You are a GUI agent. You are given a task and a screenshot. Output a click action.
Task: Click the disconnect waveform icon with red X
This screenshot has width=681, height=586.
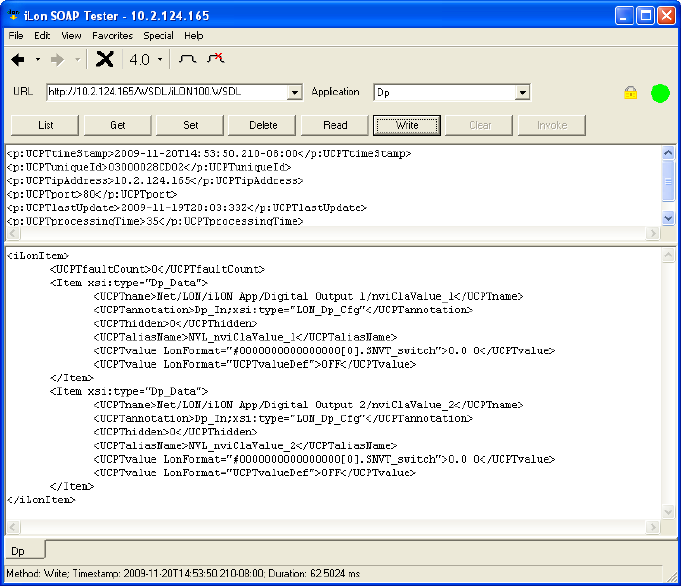click(x=216, y=58)
